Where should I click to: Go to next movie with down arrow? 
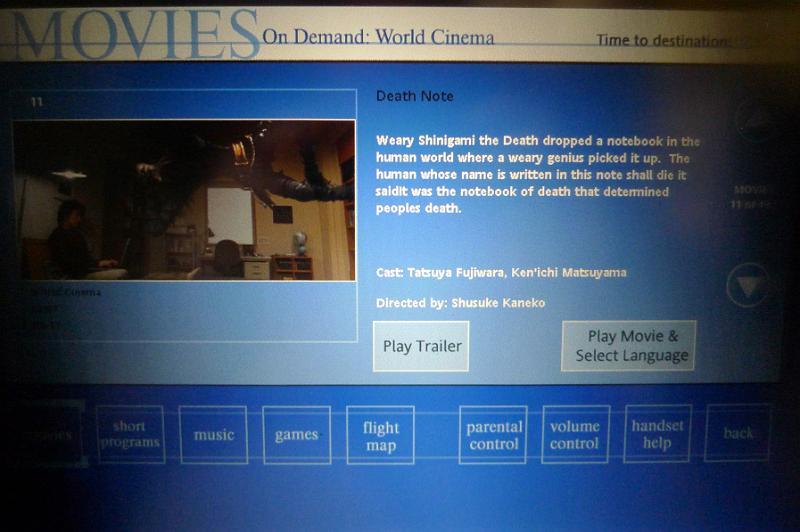748,285
